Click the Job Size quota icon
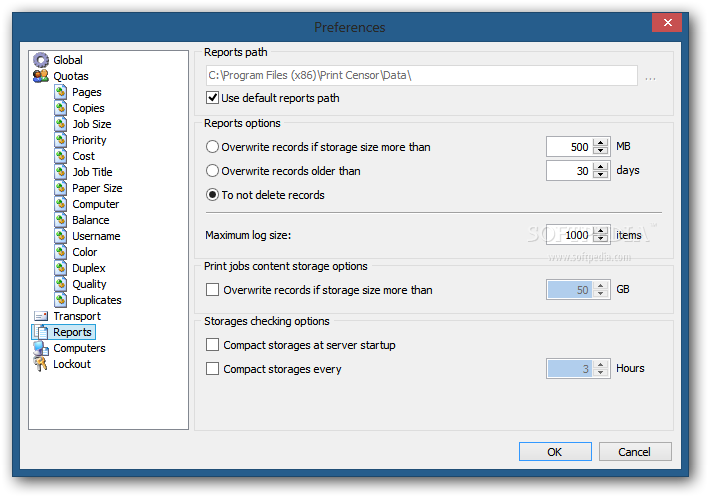Viewport: 709px width, 497px height. tap(61, 124)
